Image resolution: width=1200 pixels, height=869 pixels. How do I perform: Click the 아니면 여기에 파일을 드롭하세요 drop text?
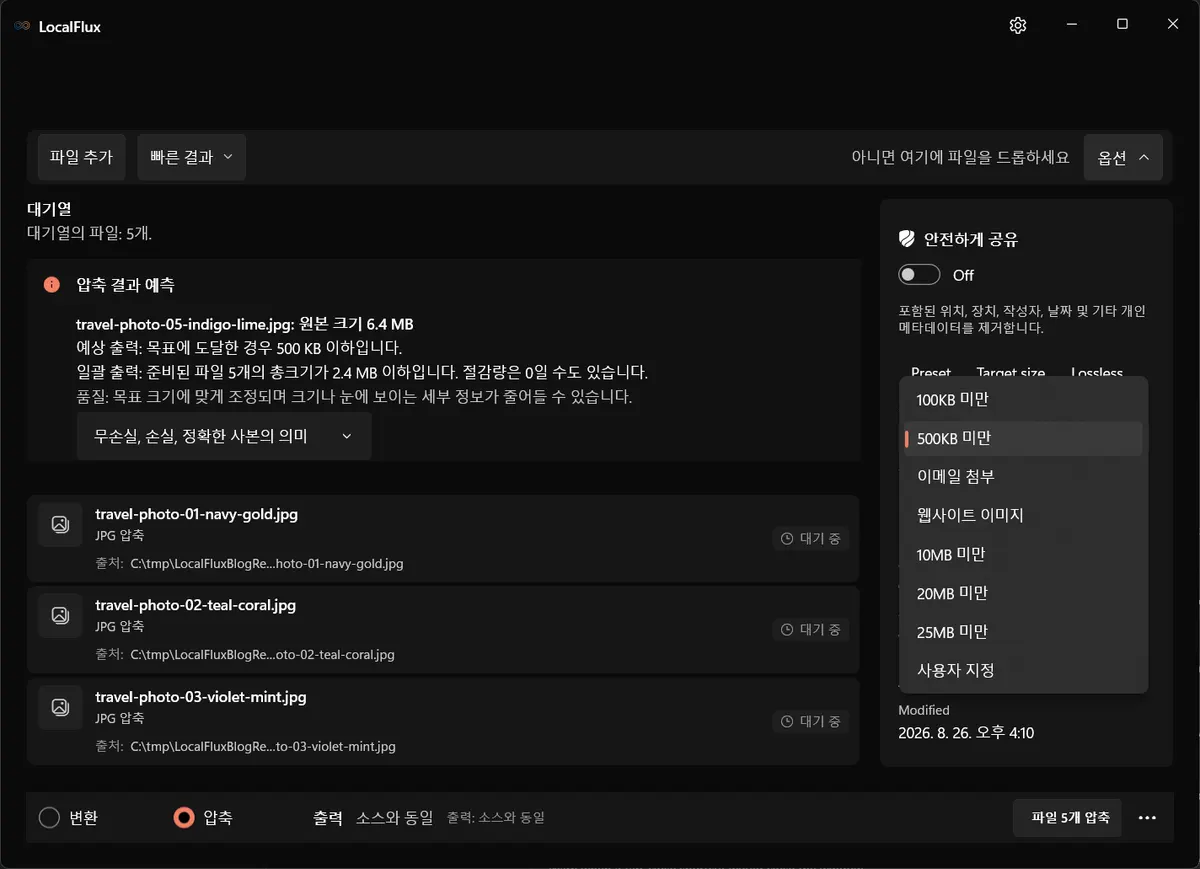960,157
